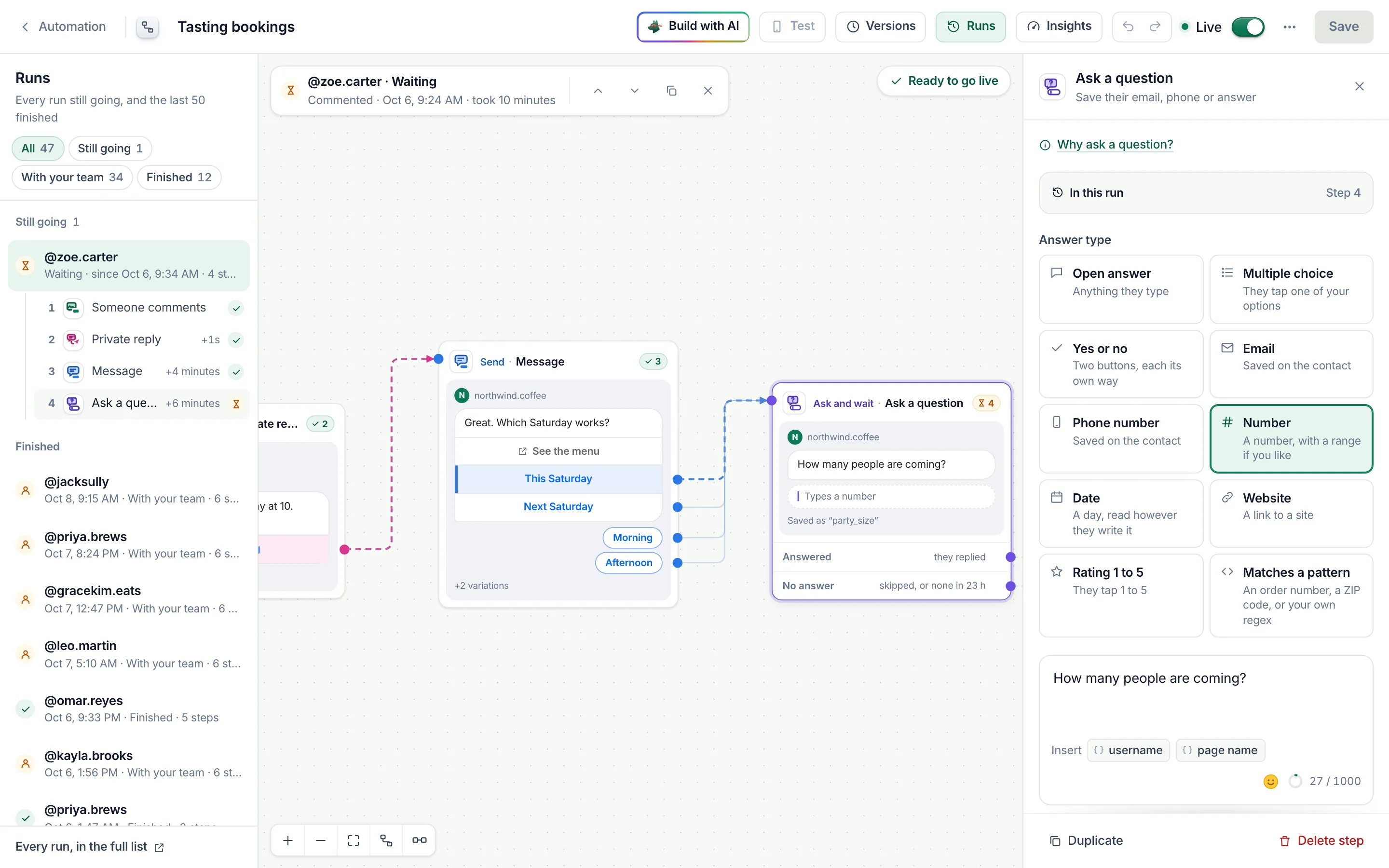Pick the Date answer type
Screen dimensions: 1389x868
tap(1120, 513)
